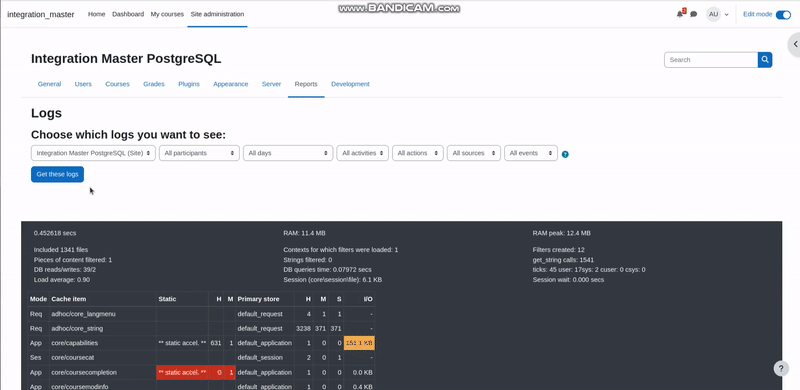Switch to the Development tab
Image resolution: width=800 pixels, height=390 pixels.
click(350, 84)
